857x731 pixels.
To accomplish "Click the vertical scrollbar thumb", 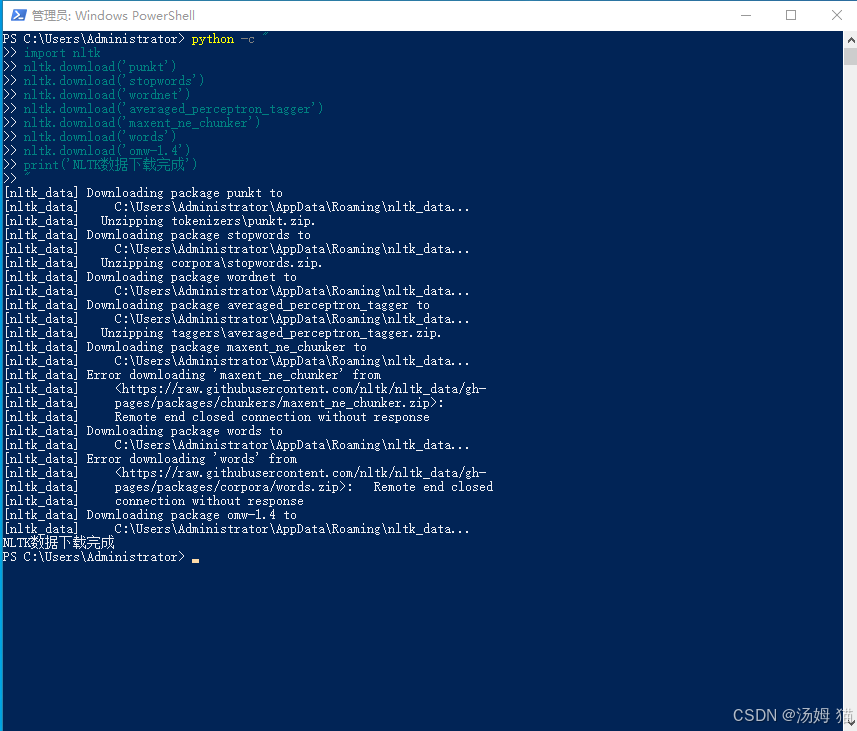I will click(850, 56).
